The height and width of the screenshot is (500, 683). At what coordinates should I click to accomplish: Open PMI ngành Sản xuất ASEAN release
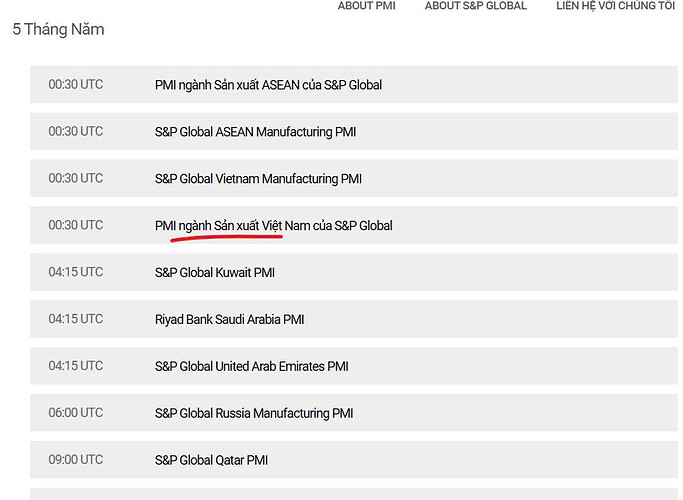268,85
